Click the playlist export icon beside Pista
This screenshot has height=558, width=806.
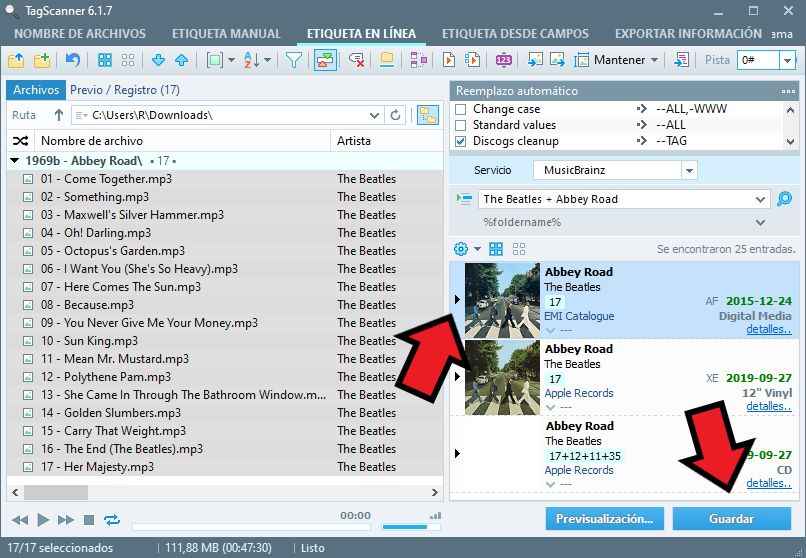click(x=682, y=60)
